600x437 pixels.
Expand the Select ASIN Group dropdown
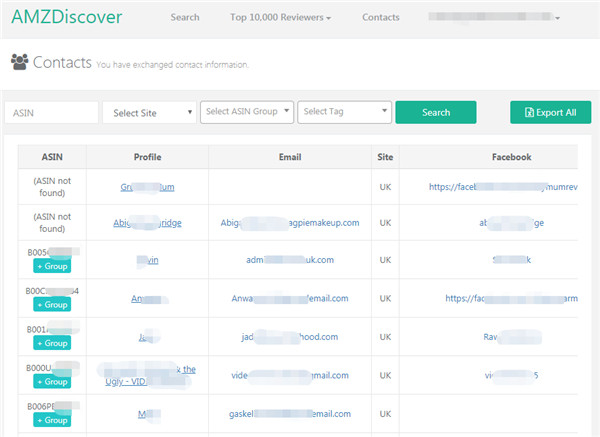click(x=248, y=112)
